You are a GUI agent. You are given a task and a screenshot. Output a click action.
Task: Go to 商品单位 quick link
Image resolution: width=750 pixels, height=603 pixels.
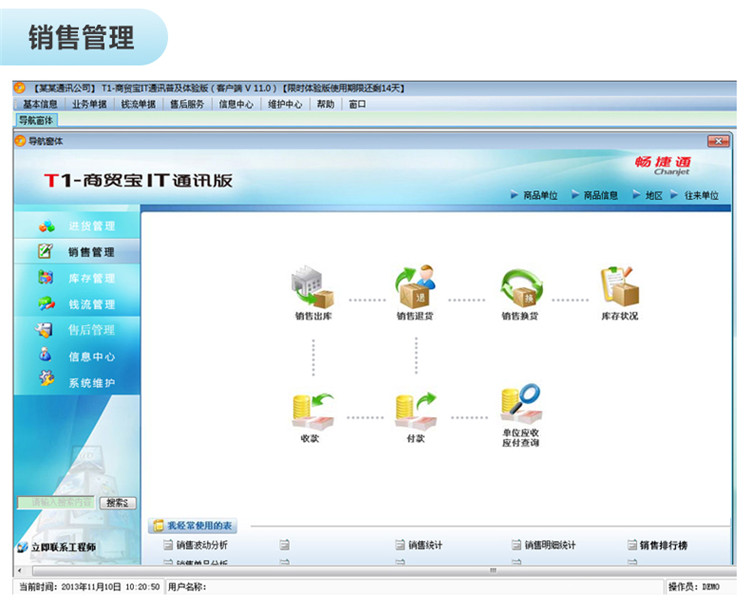540,195
